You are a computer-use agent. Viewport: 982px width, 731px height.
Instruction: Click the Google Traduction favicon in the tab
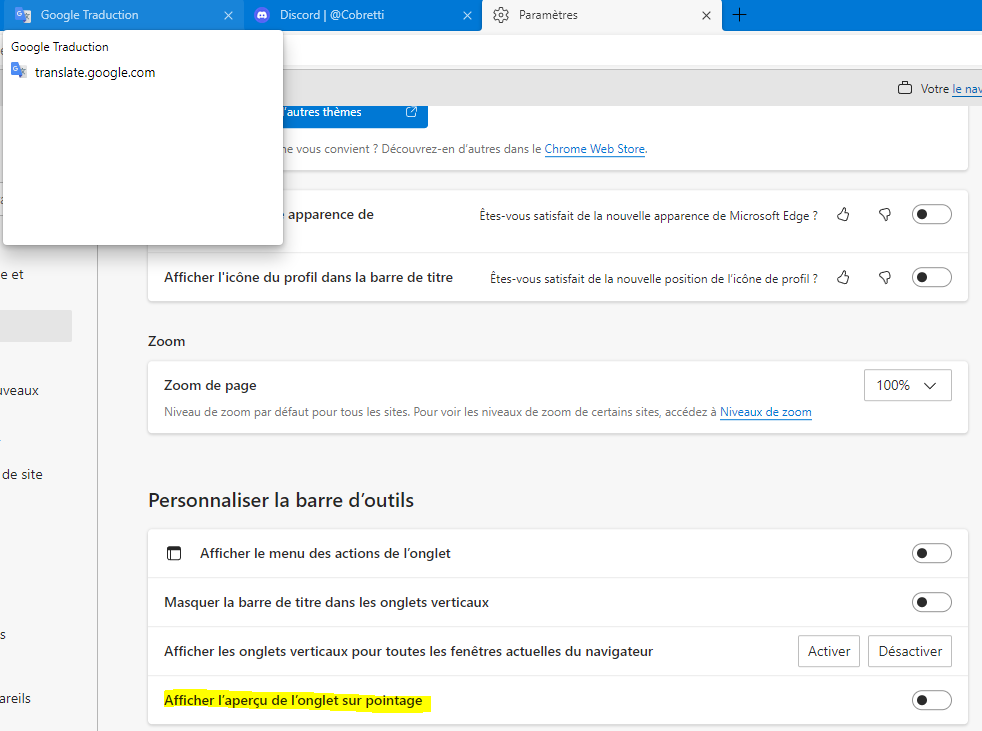24,15
